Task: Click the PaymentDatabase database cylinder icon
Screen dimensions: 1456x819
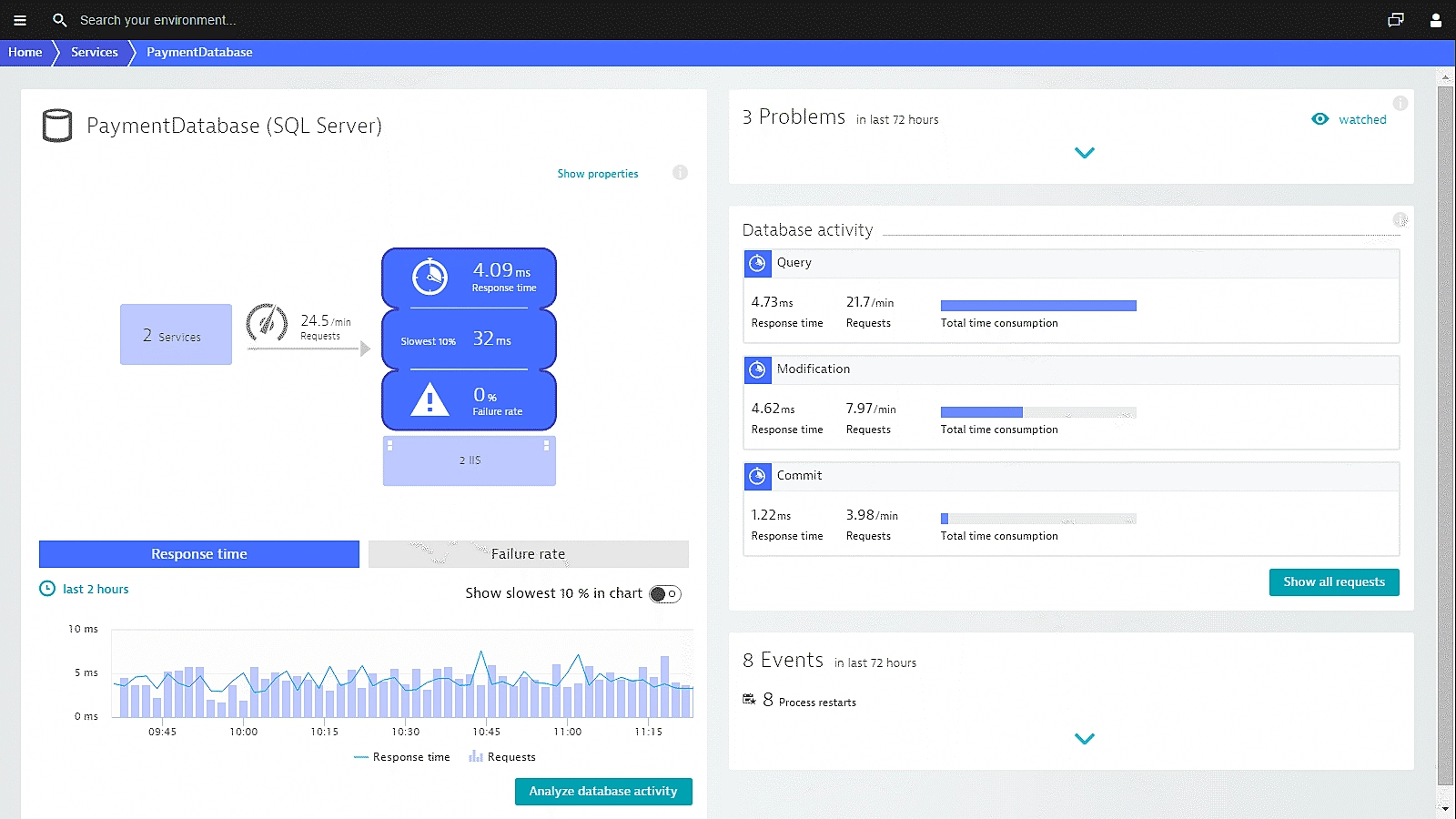Action: (x=57, y=126)
